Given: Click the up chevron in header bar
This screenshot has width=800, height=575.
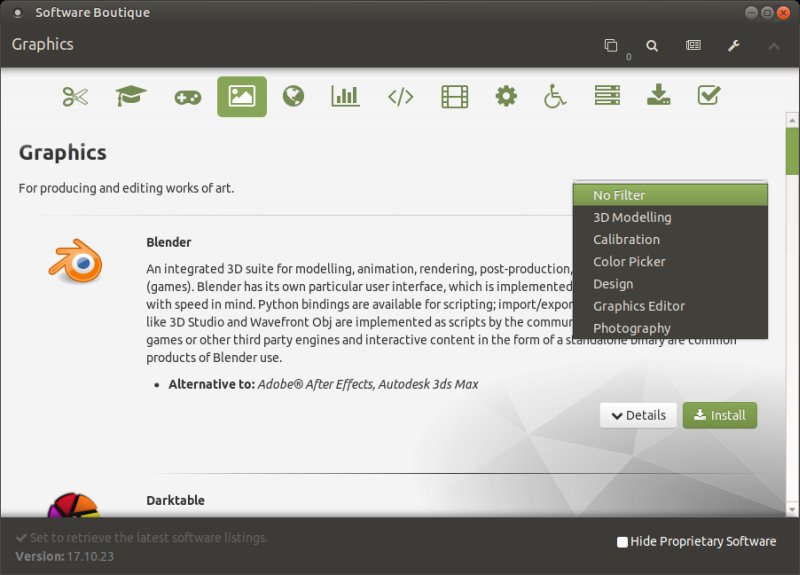Looking at the screenshot, I should click(x=774, y=46).
